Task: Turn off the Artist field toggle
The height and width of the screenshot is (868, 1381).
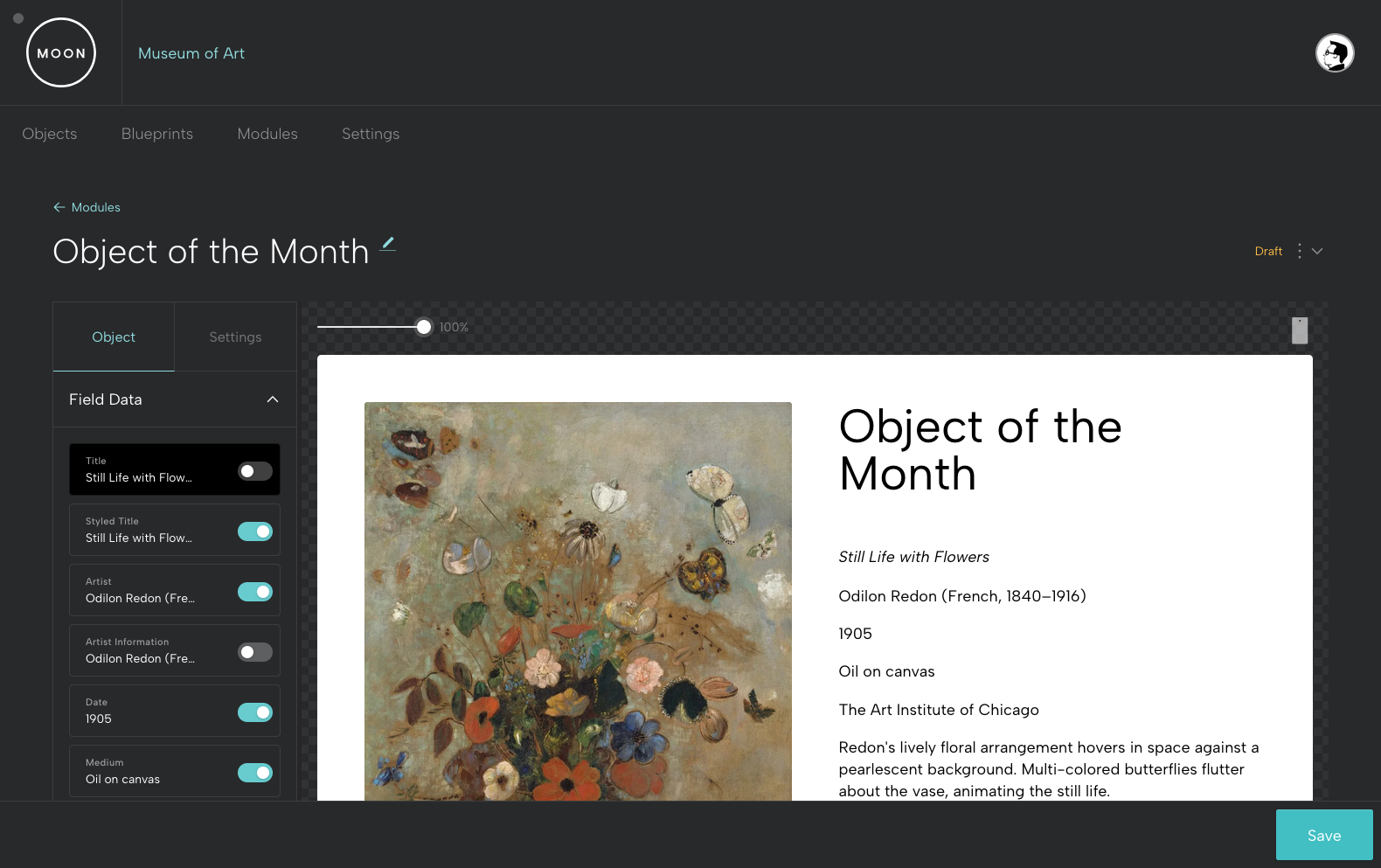Action: click(x=255, y=592)
